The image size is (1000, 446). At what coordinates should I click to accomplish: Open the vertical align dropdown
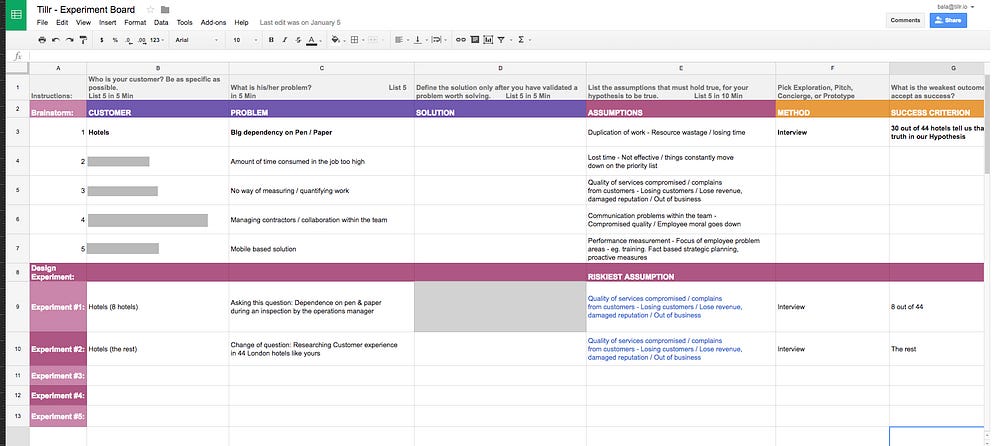tap(419, 40)
